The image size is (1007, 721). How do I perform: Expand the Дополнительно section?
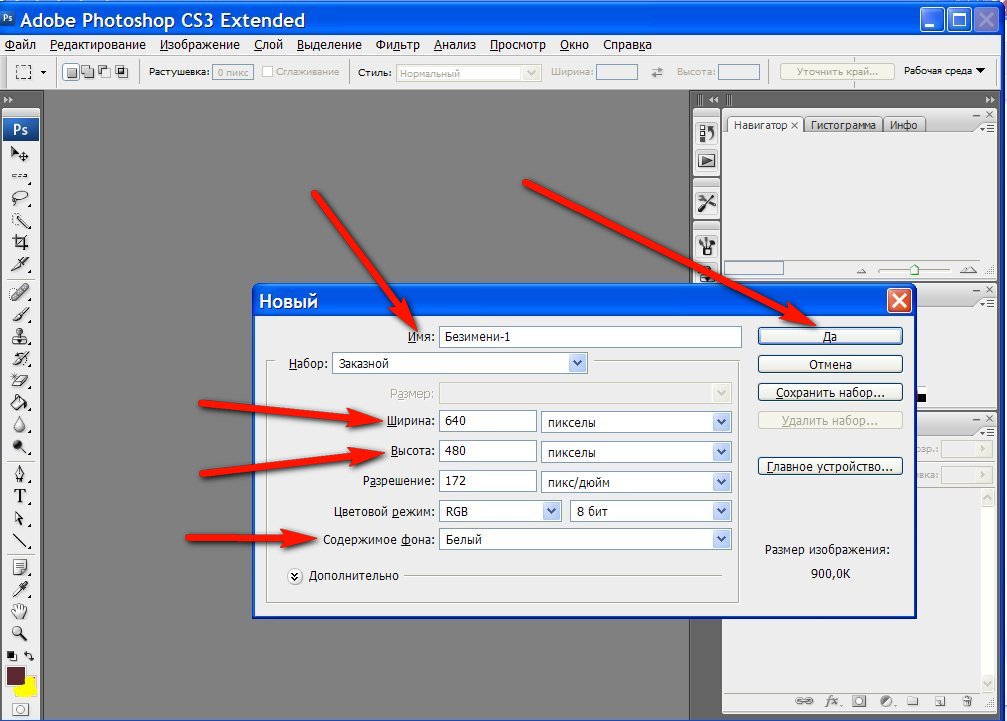(x=294, y=576)
